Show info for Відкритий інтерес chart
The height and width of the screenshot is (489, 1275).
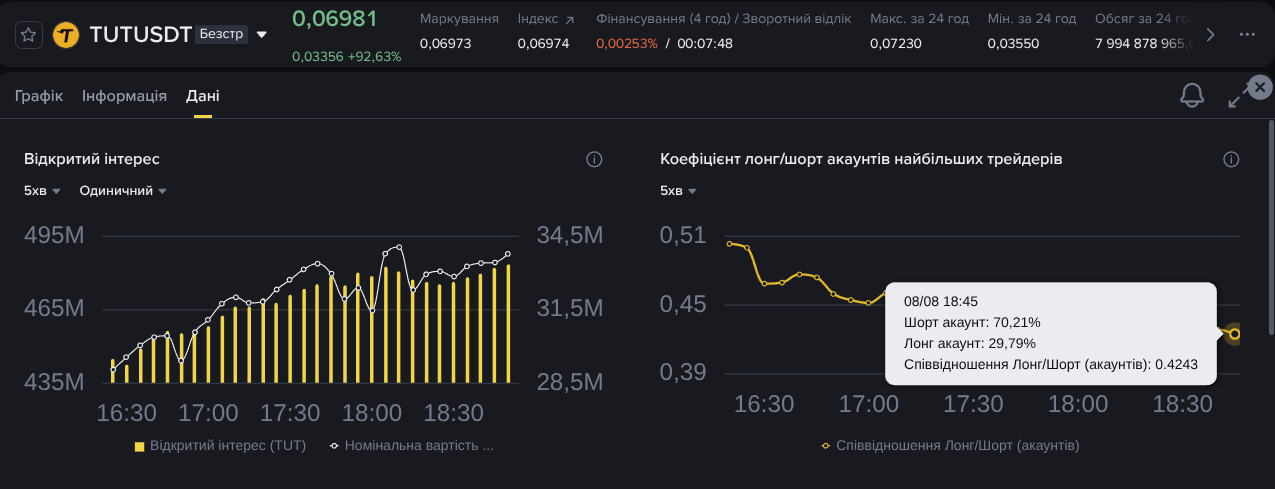(594, 159)
